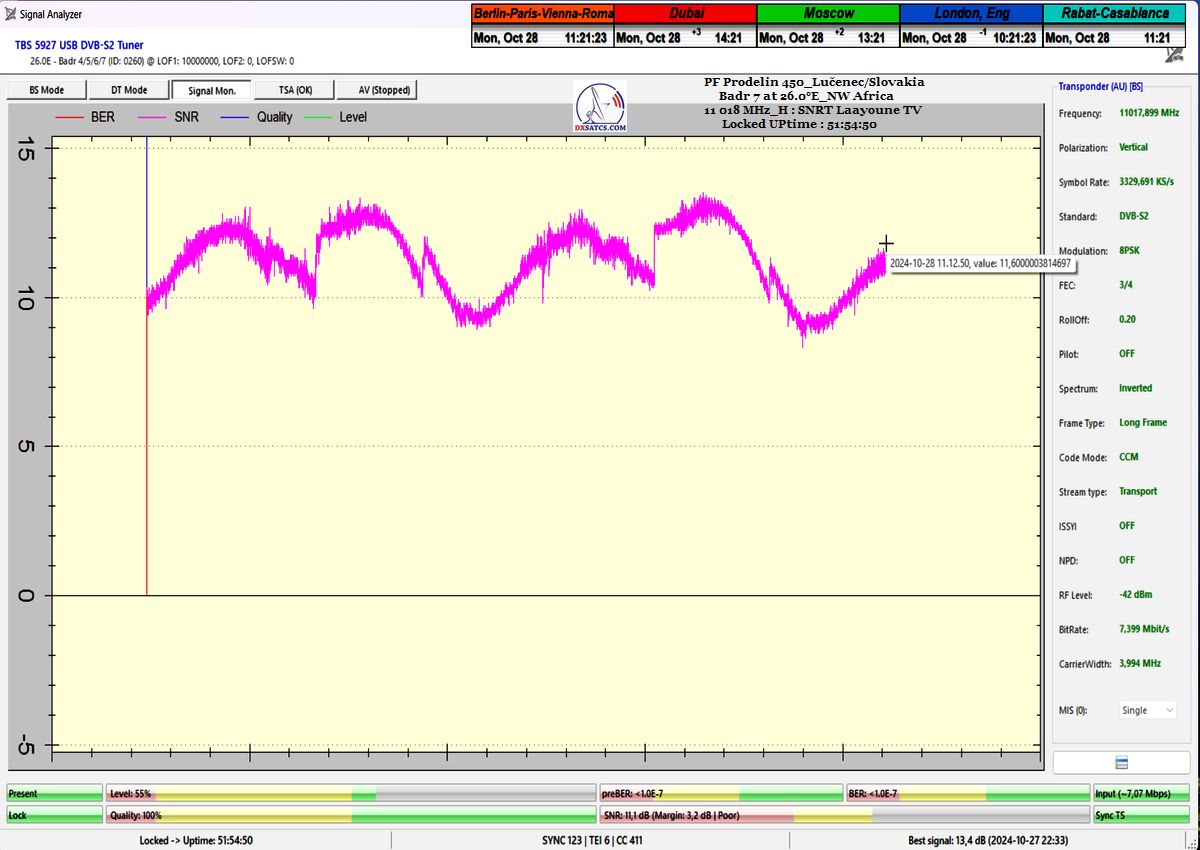Click the blue Quality legend line

(x=237, y=117)
